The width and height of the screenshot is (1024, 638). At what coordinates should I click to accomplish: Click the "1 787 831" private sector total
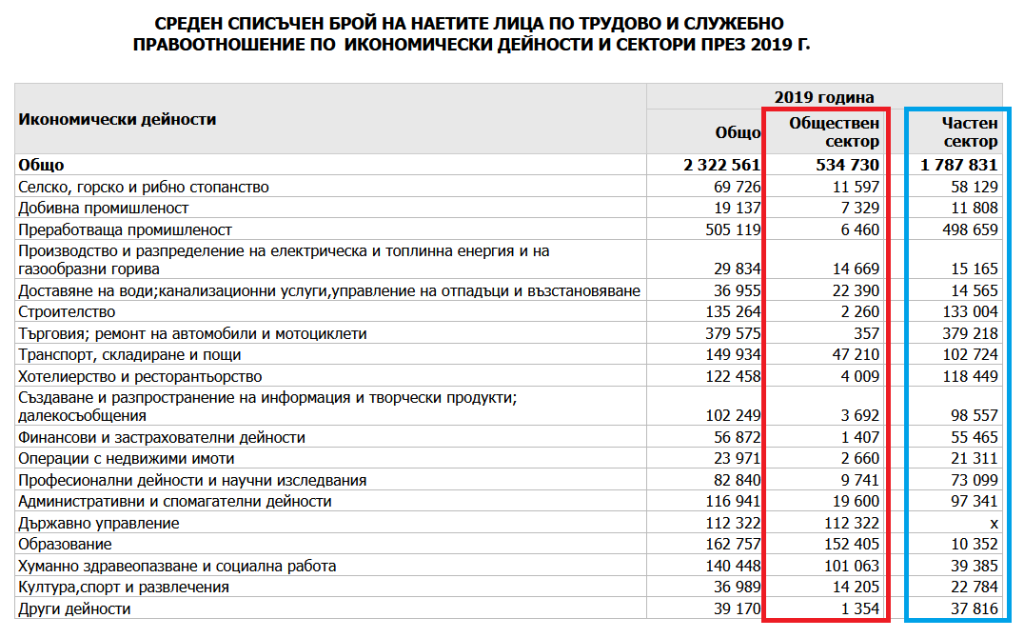960,163
